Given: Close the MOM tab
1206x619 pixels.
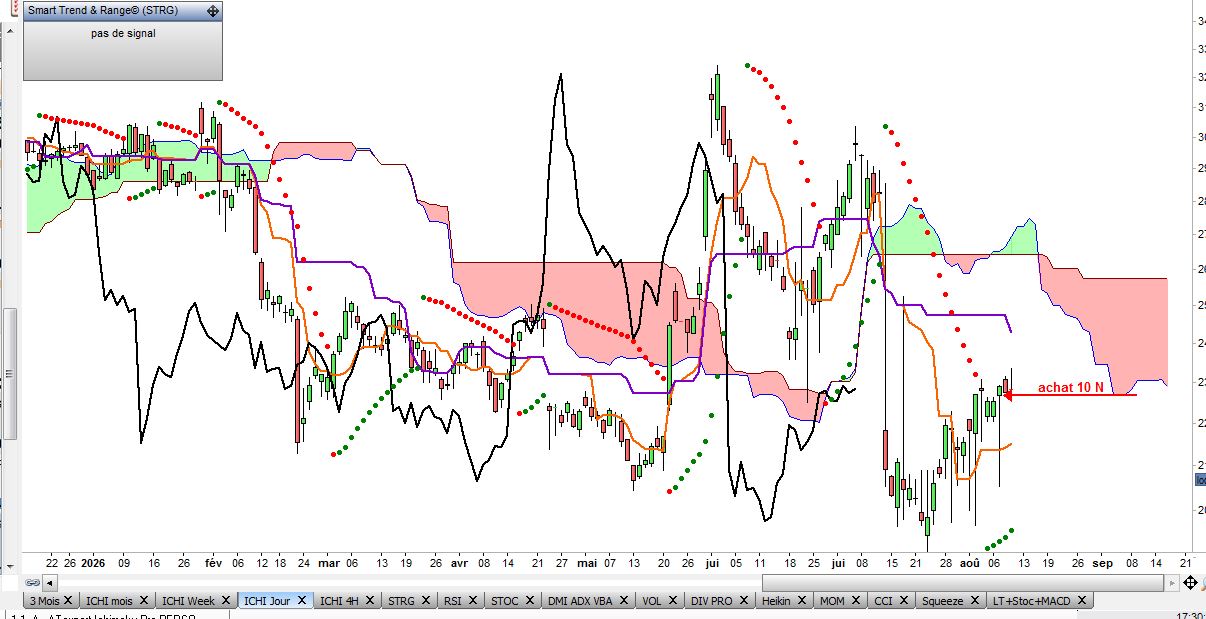Looking at the screenshot, I should click(x=856, y=600).
